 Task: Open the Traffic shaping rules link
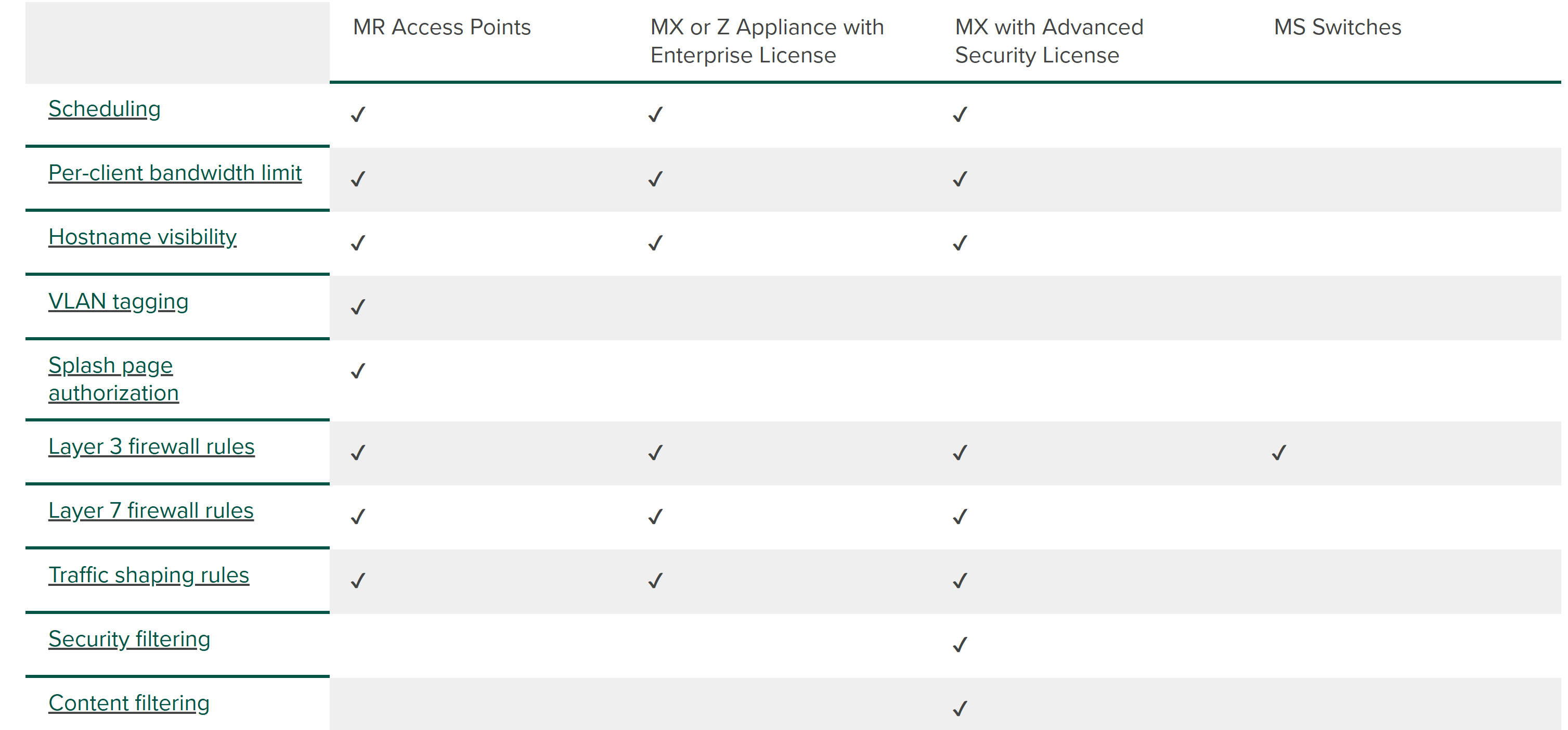tap(149, 575)
